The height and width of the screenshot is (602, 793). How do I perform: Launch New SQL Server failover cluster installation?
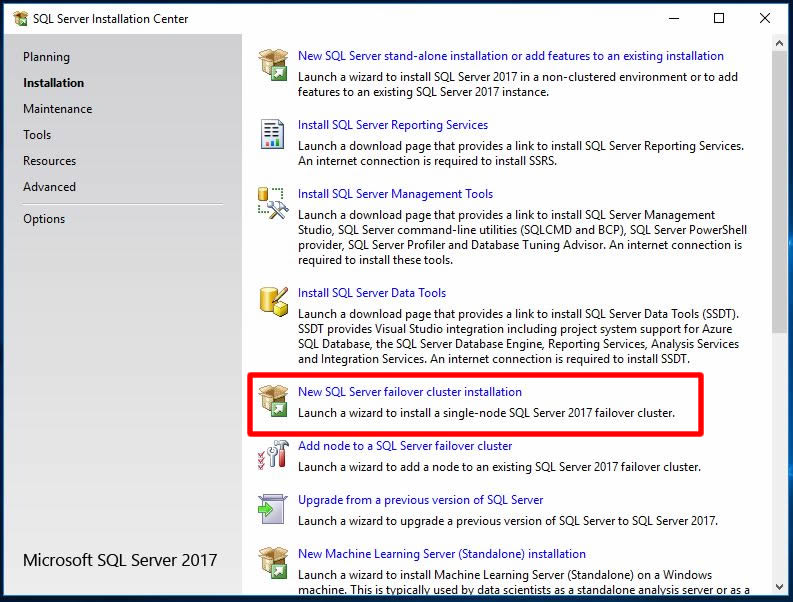409,392
